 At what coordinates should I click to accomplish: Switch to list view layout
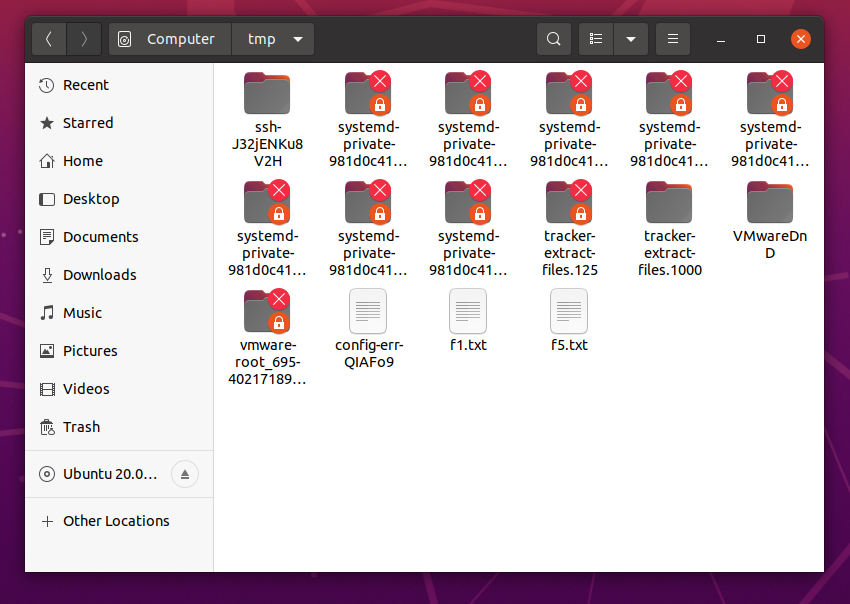(x=596, y=38)
